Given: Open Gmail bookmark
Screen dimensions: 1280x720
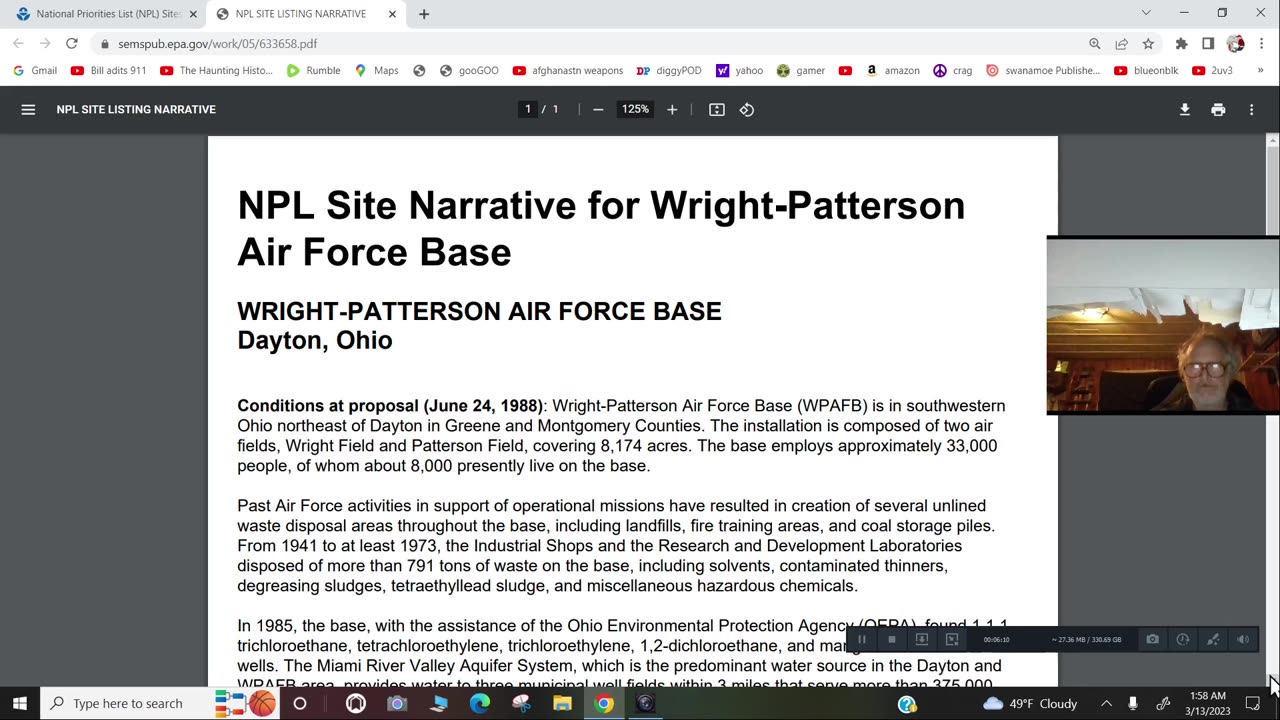Looking at the screenshot, I should pos(35,70).
